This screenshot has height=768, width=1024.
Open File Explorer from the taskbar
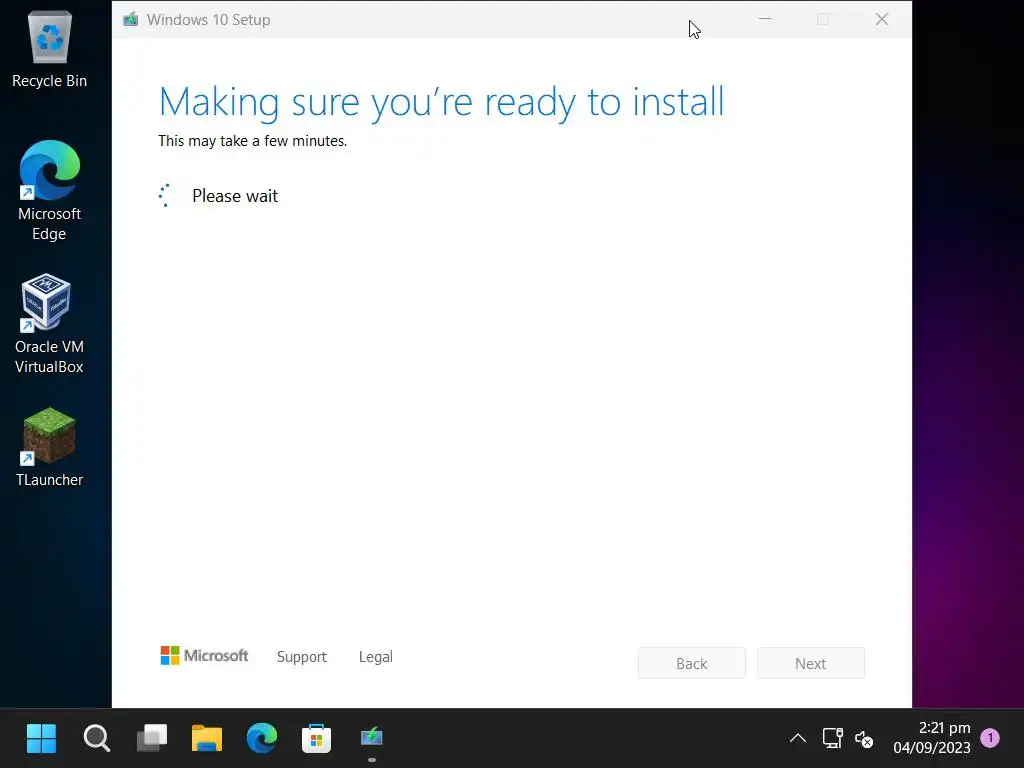[206, 739]
